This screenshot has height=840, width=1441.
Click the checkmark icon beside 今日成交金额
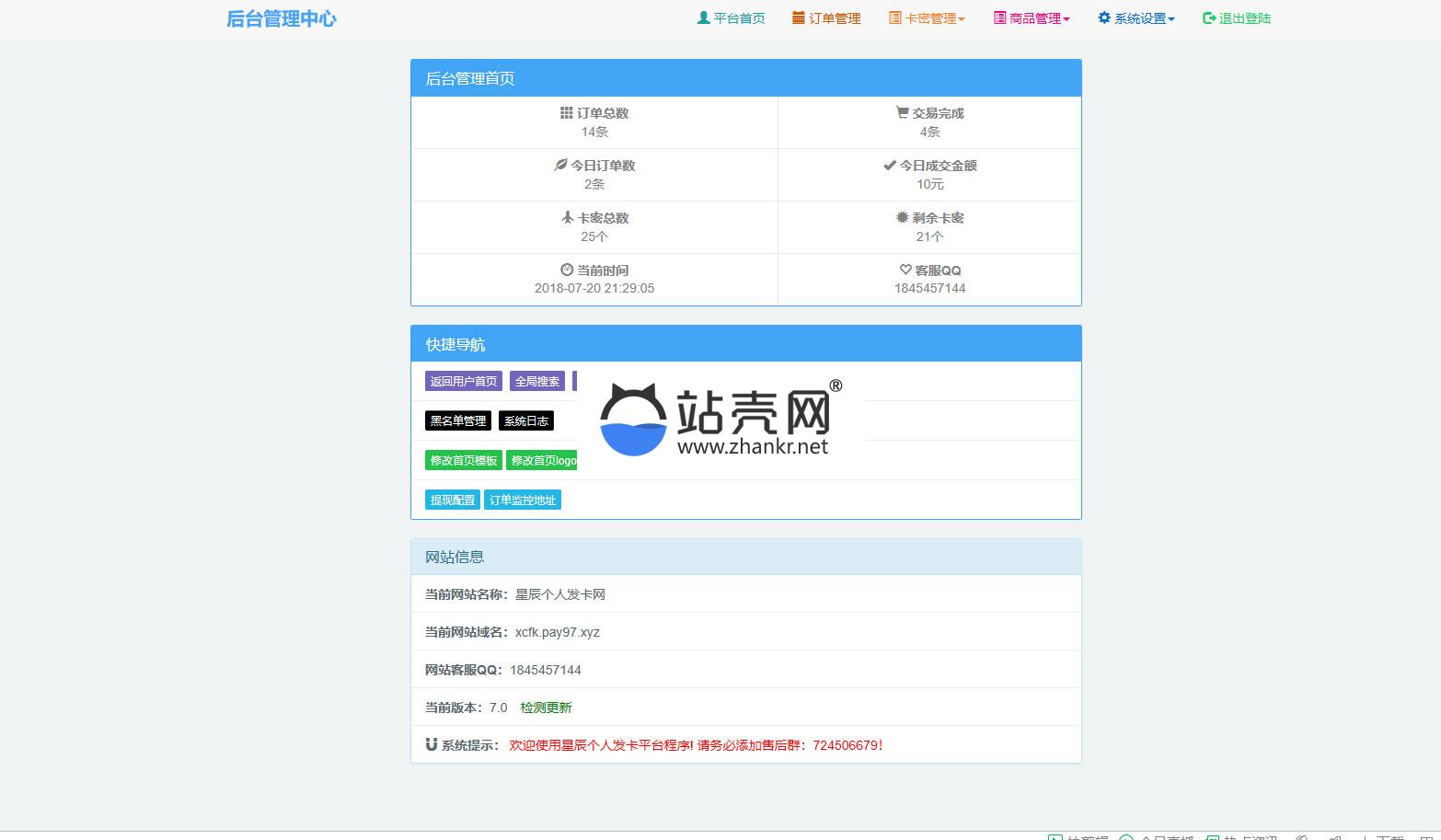(889, 166)
